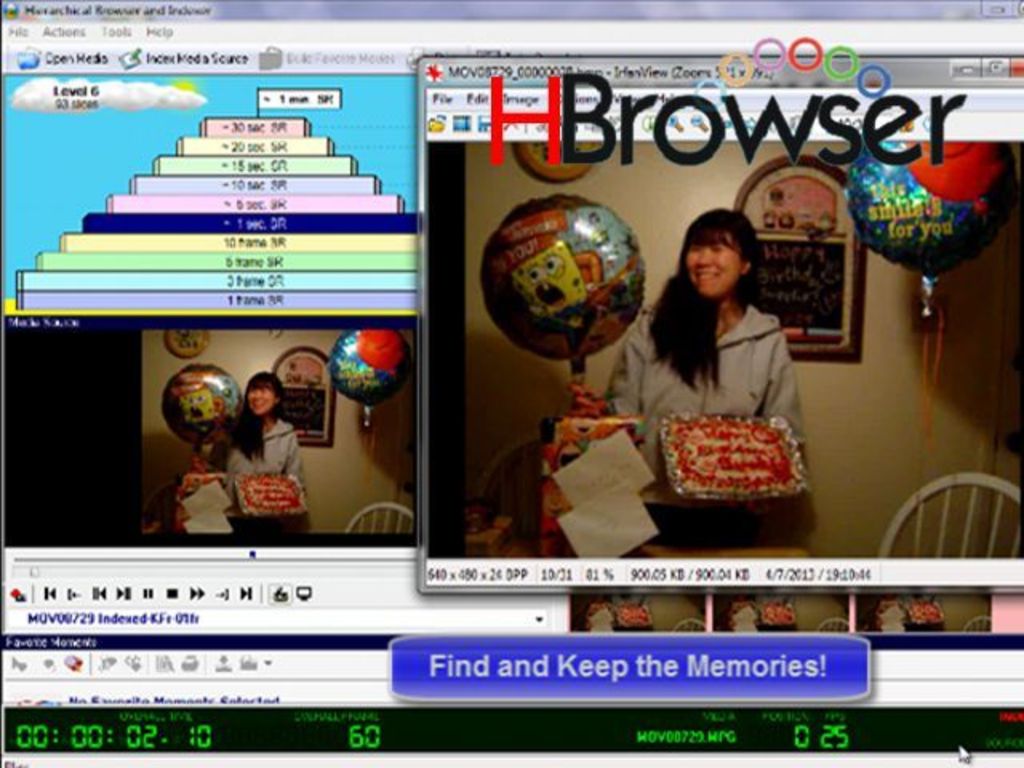Click the Media Source video preview
The image size is (1024, 768).
(x=210, y=436)
